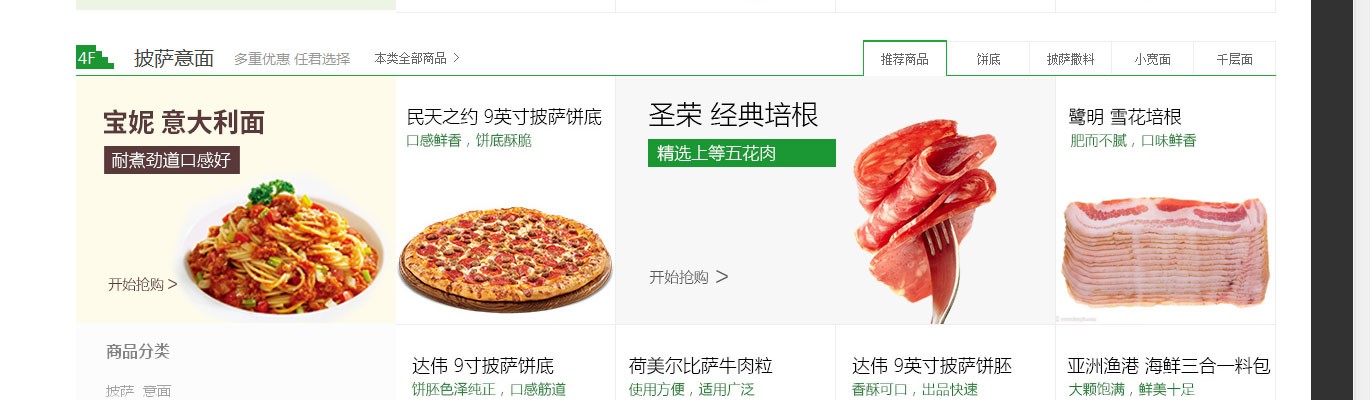
Task: Click 开始抢购 under 宝妮 意大利面
Action: click(143, 284)
